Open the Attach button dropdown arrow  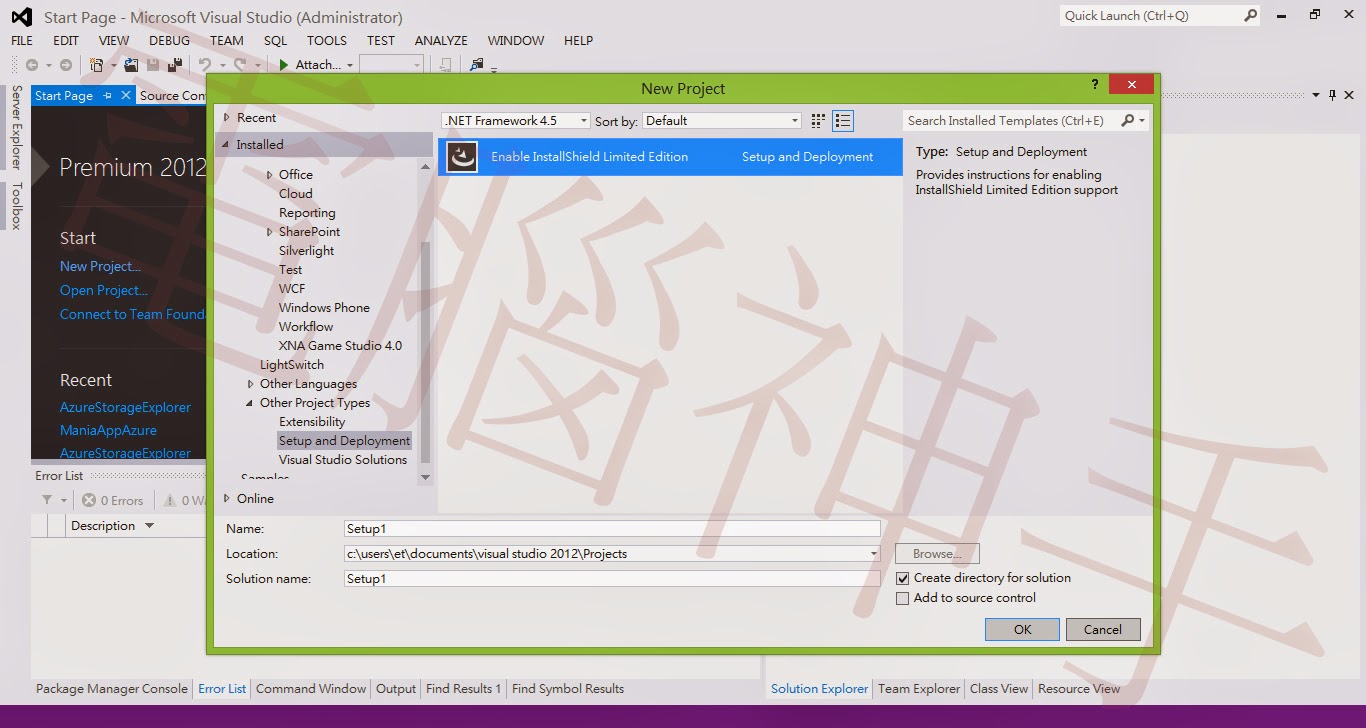pyautogui.click(x=350, y=65)
